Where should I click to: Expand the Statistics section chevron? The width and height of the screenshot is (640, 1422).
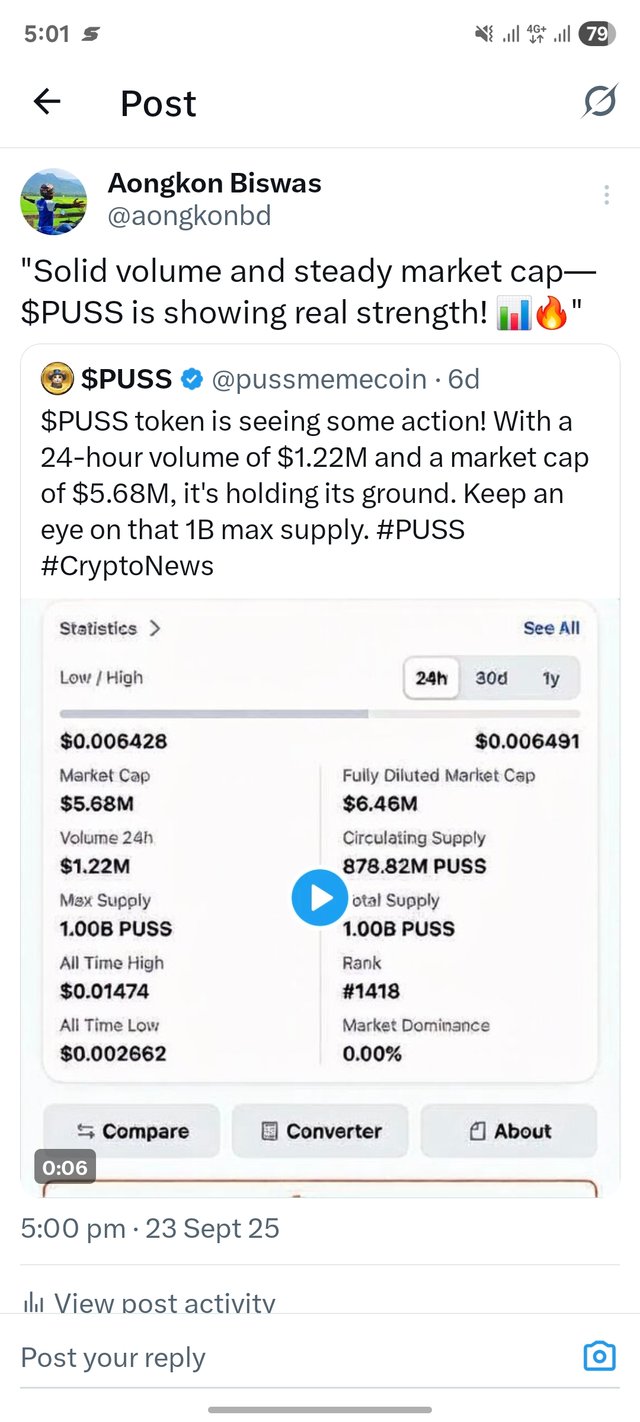[x=154, y=628]
